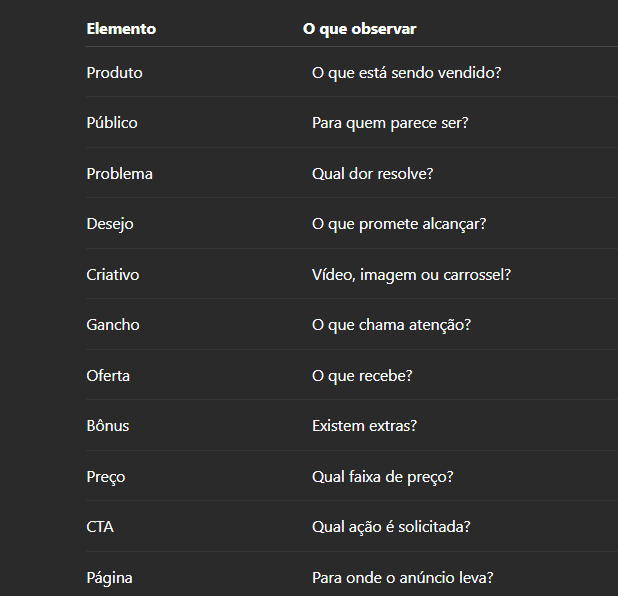Click the Elemento column header

click(x=121, y=29)
